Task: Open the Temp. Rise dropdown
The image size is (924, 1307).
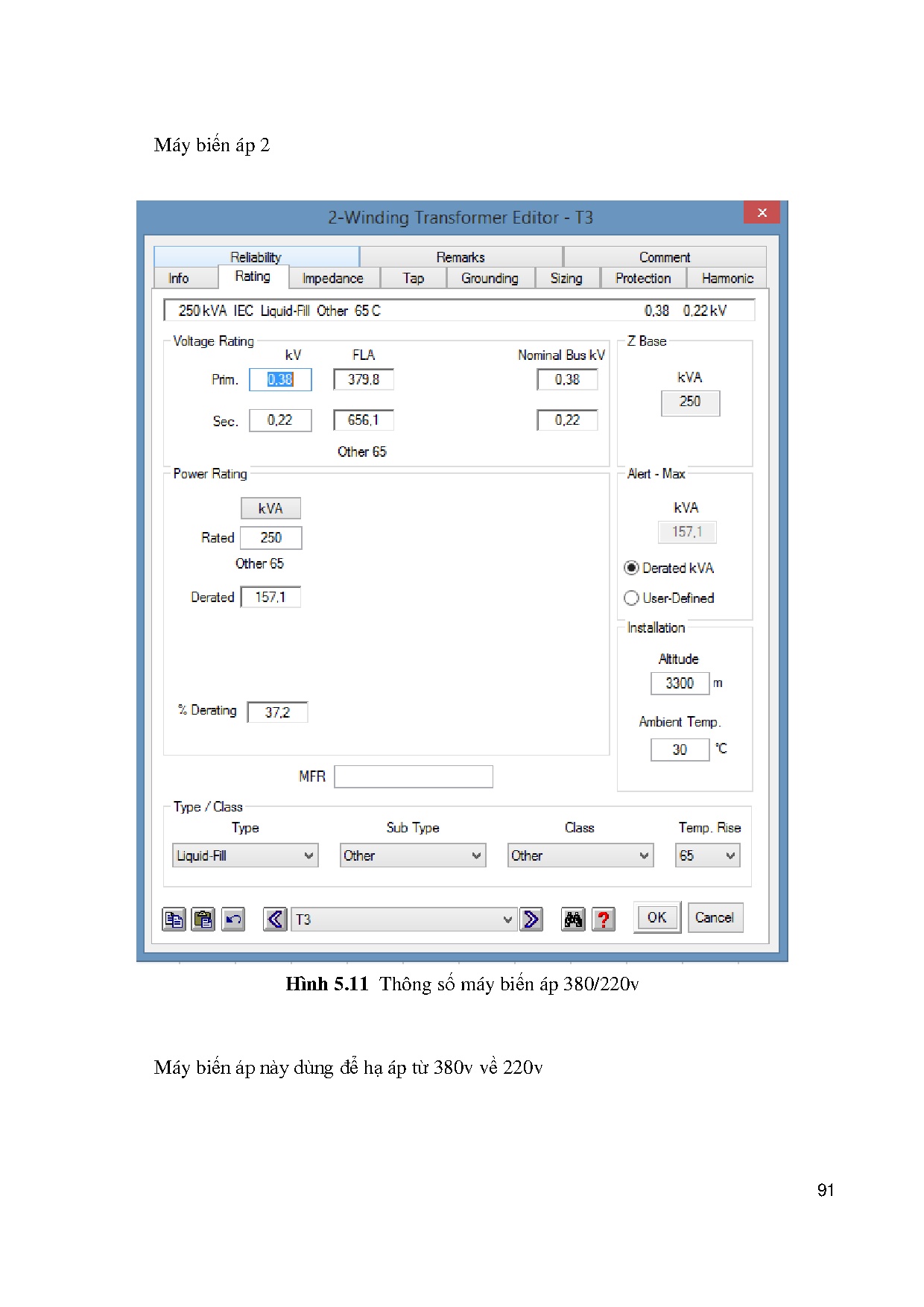Action: [707, 855]
